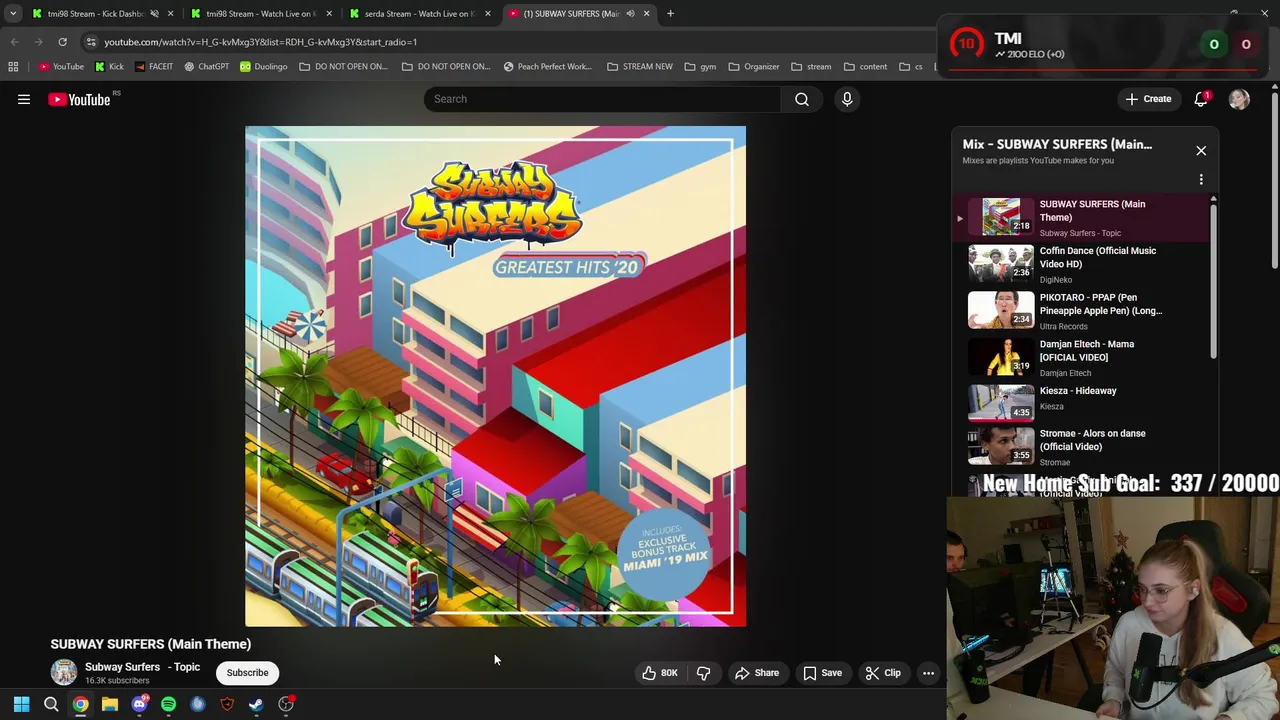Open OBS Studio from taskbar
Image resolution: width=1280 pixels, height=720 pixels.
point(286,705)
